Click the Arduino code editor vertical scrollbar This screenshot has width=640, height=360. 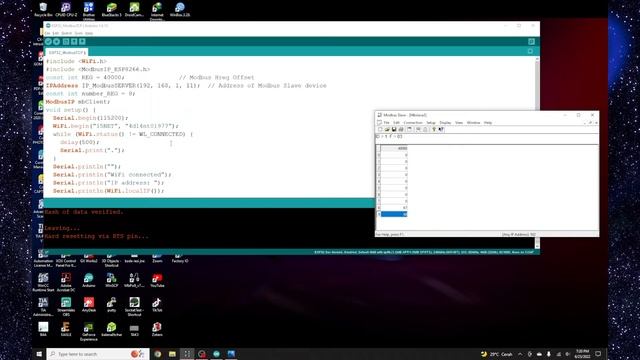click(x=537, y=127)
